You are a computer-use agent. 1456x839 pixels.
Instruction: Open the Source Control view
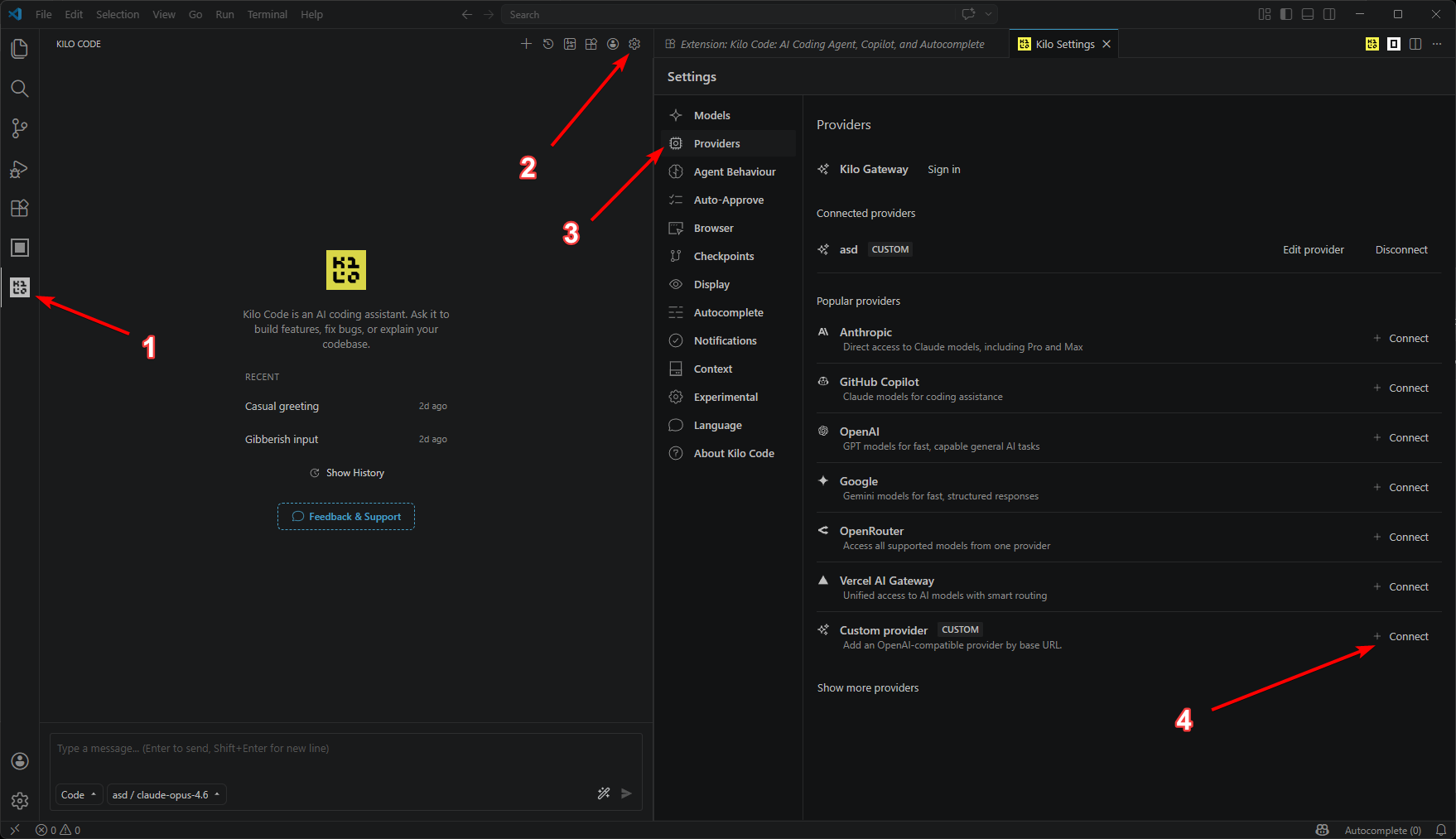[x=20, y=128]
